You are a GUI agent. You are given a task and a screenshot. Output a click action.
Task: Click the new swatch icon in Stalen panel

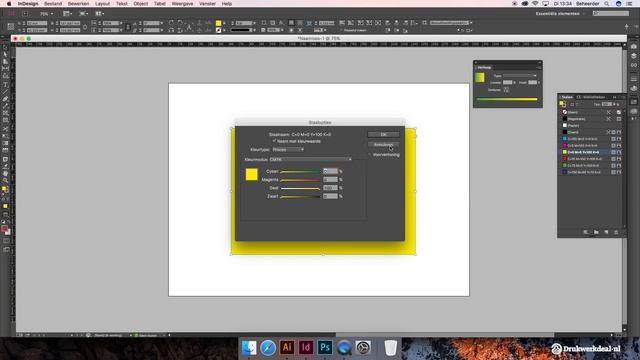(606, 232)
